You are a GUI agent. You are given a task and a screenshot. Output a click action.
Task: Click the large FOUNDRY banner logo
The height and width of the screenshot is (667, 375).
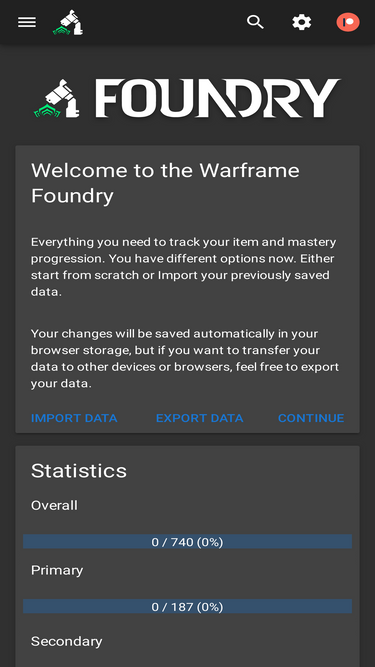(188, 98)
